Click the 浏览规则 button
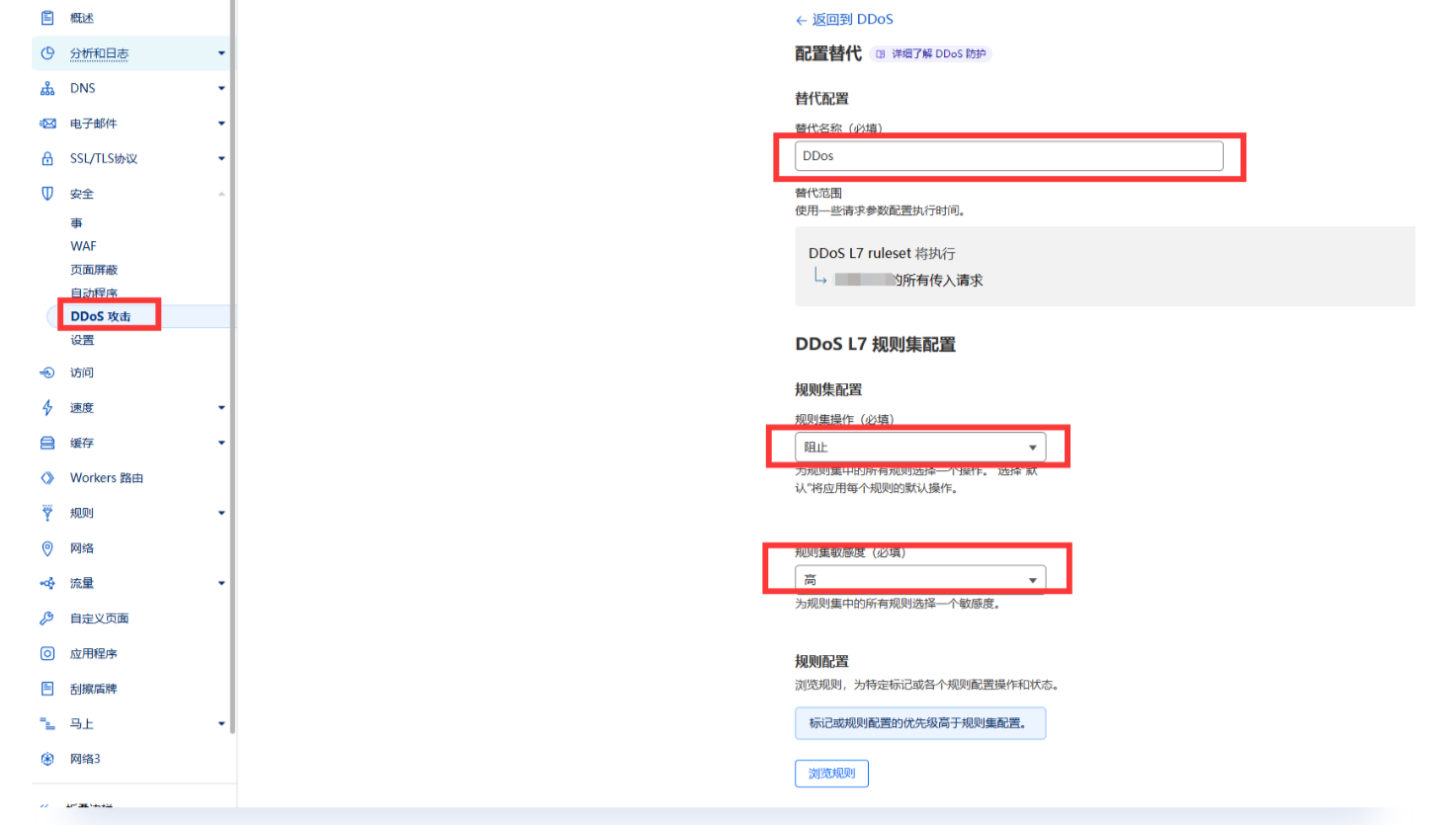The width and height of the screenshot is (1456, 825). (x=831, y=774)
